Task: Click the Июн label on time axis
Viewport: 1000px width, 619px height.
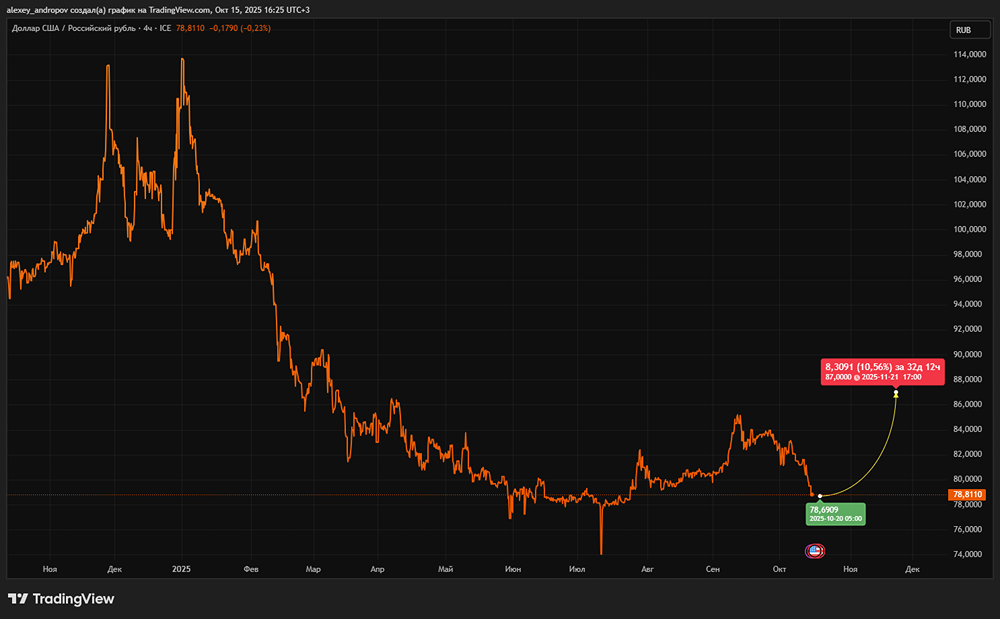Action: click(x=513, y=569)
